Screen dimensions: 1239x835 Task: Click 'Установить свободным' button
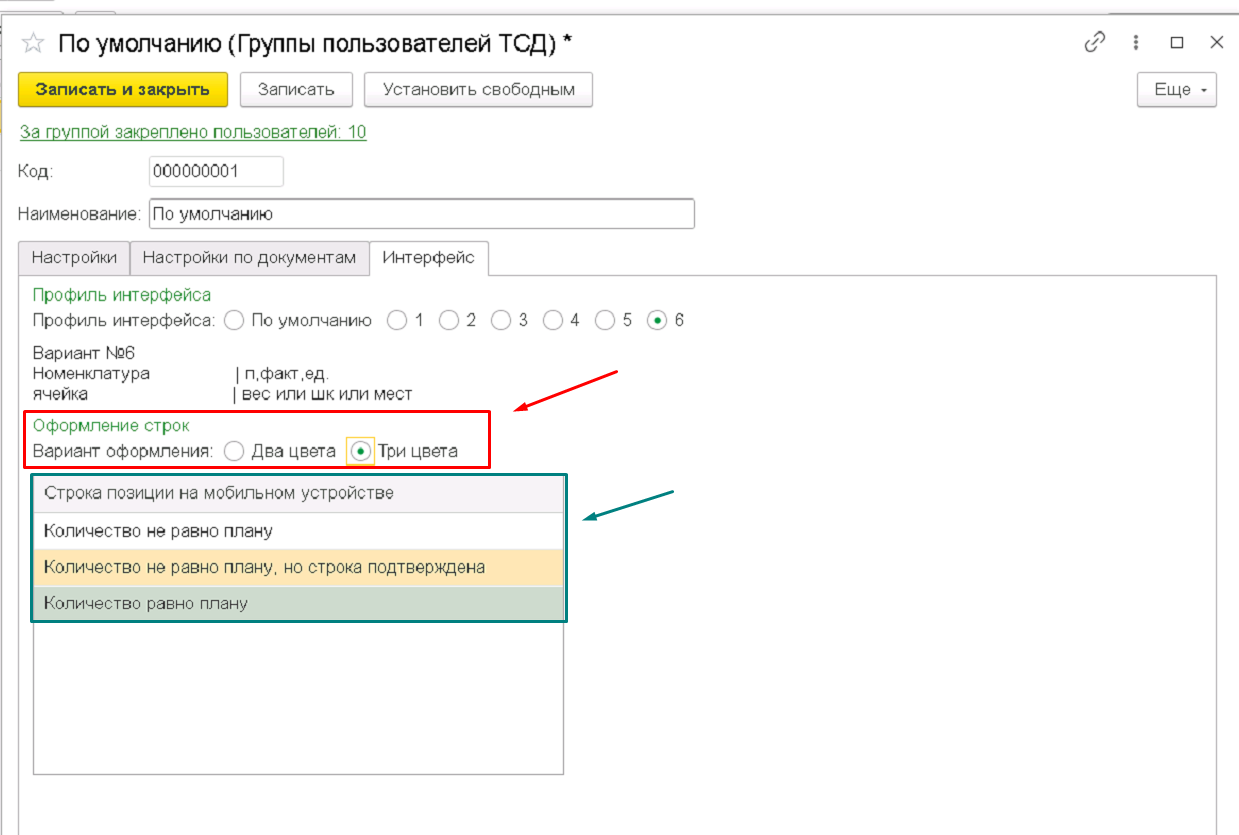[x=478, y=89]
